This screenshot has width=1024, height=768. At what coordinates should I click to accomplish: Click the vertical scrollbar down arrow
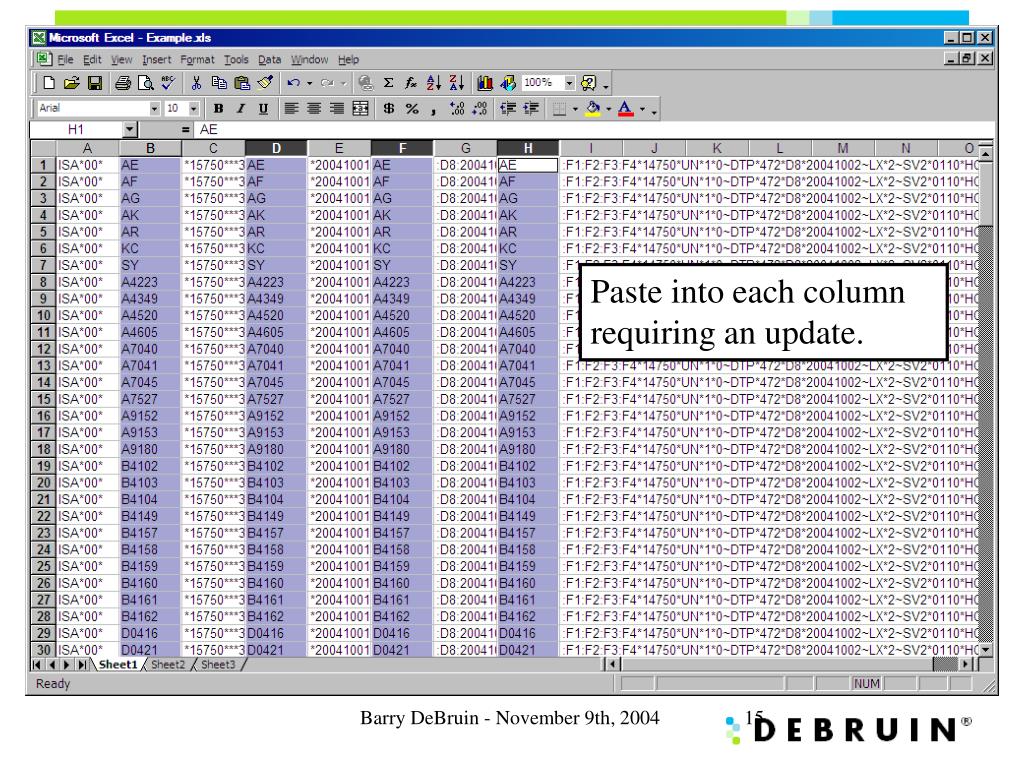[985, 650]
